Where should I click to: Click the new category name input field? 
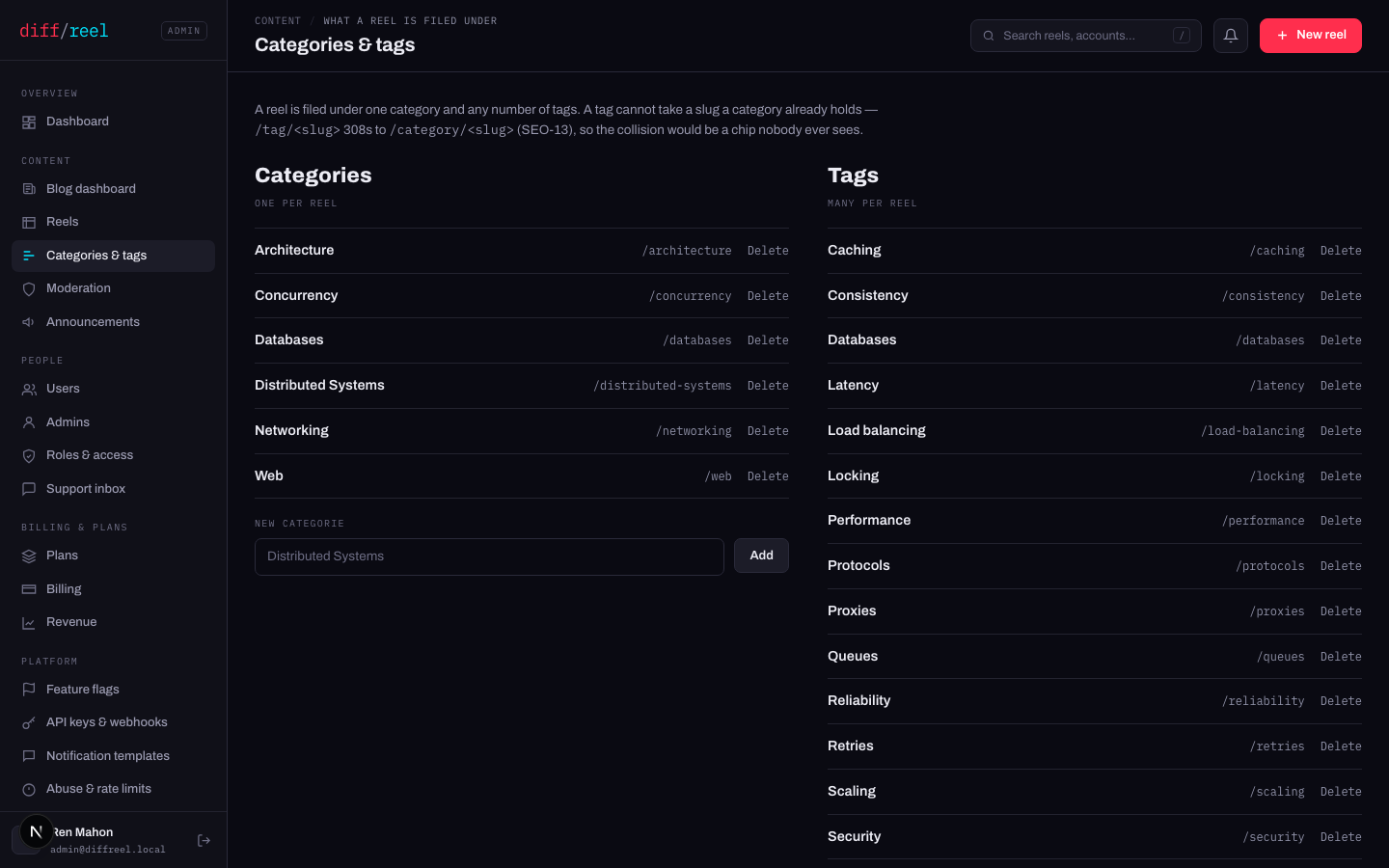489,556
